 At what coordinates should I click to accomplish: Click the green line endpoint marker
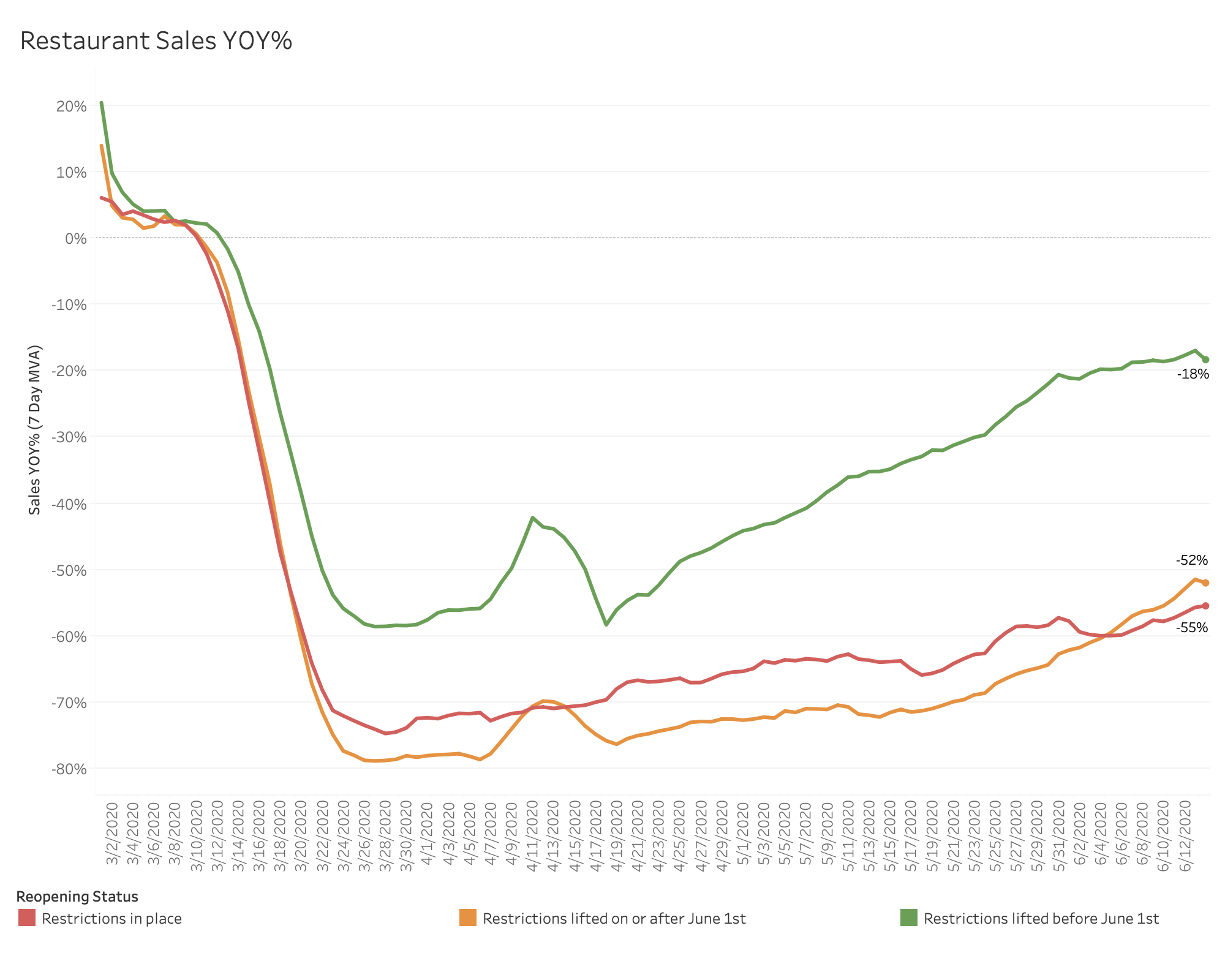pos(1205,360)
